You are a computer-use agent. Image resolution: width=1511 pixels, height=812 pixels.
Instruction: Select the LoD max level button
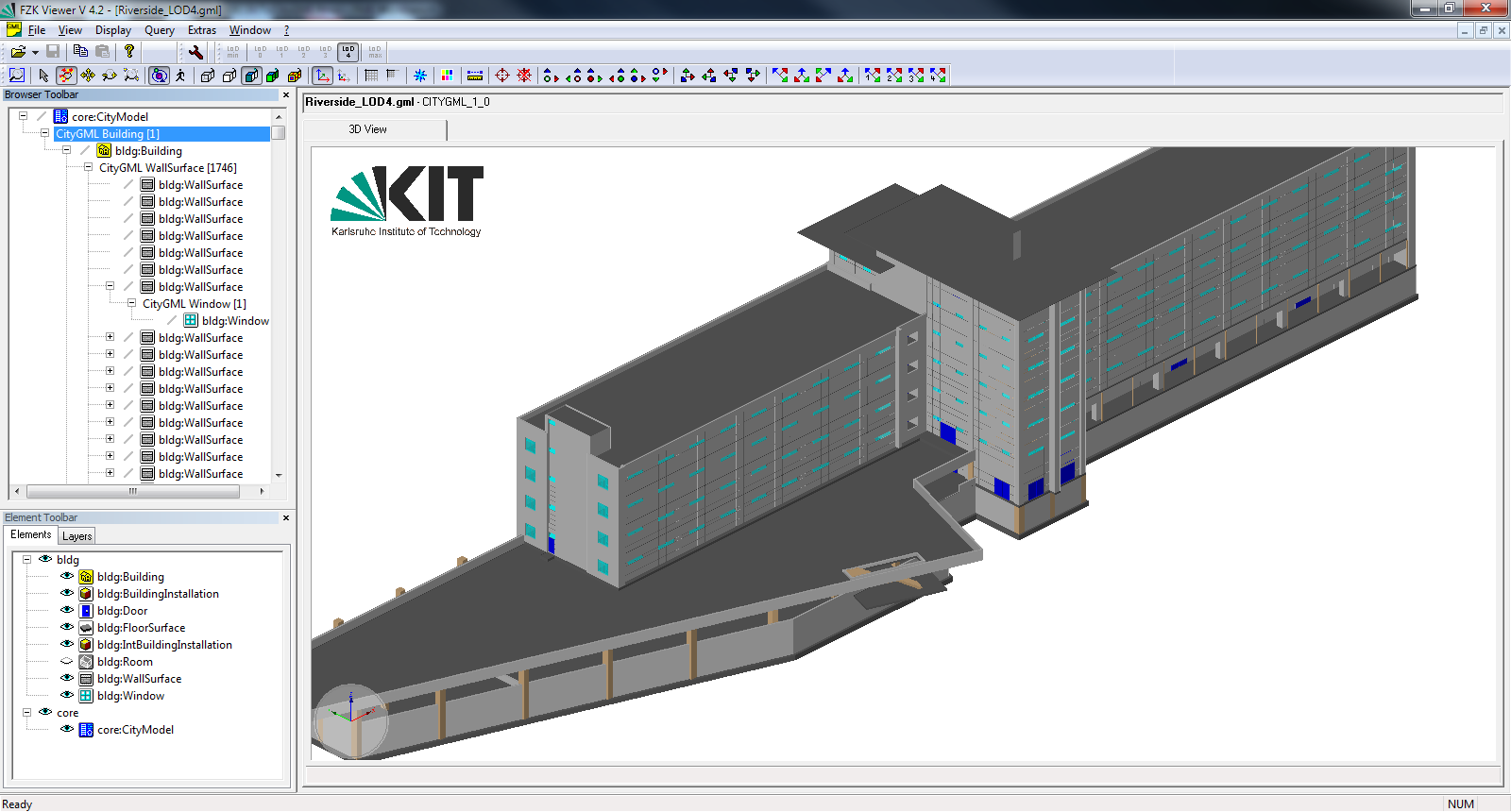click(x=375, y=52)
